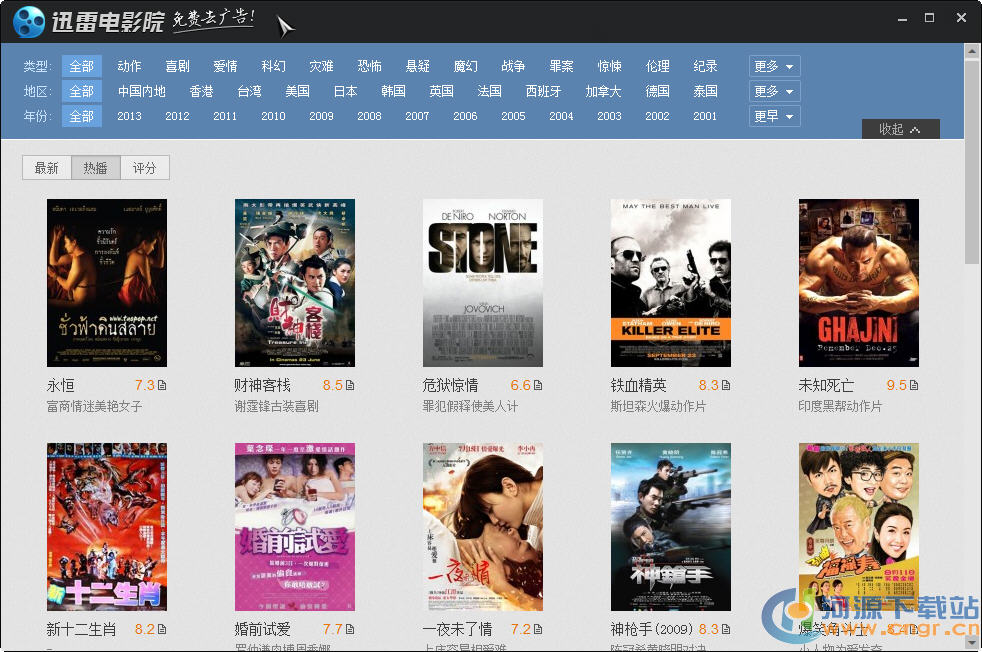The height and width of the screenshot is (652, 982).
Task: Select the 日本 region filter
Action: pyautogui.click(x=345, y=91)
